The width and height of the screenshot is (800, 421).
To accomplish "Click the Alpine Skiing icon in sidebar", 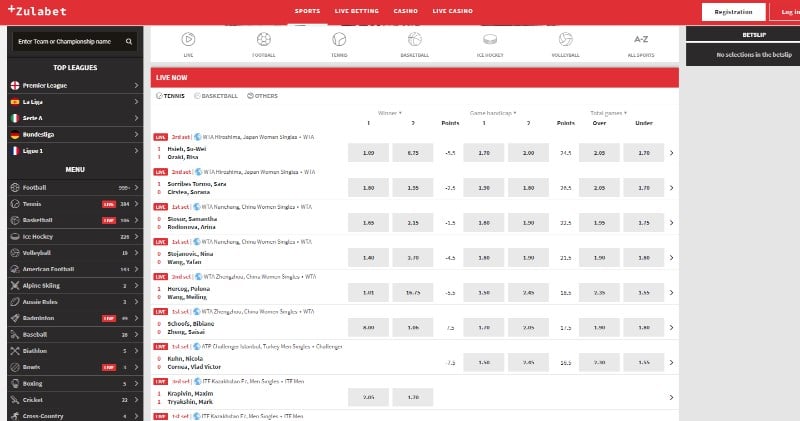I will click(x=15, y=285).
